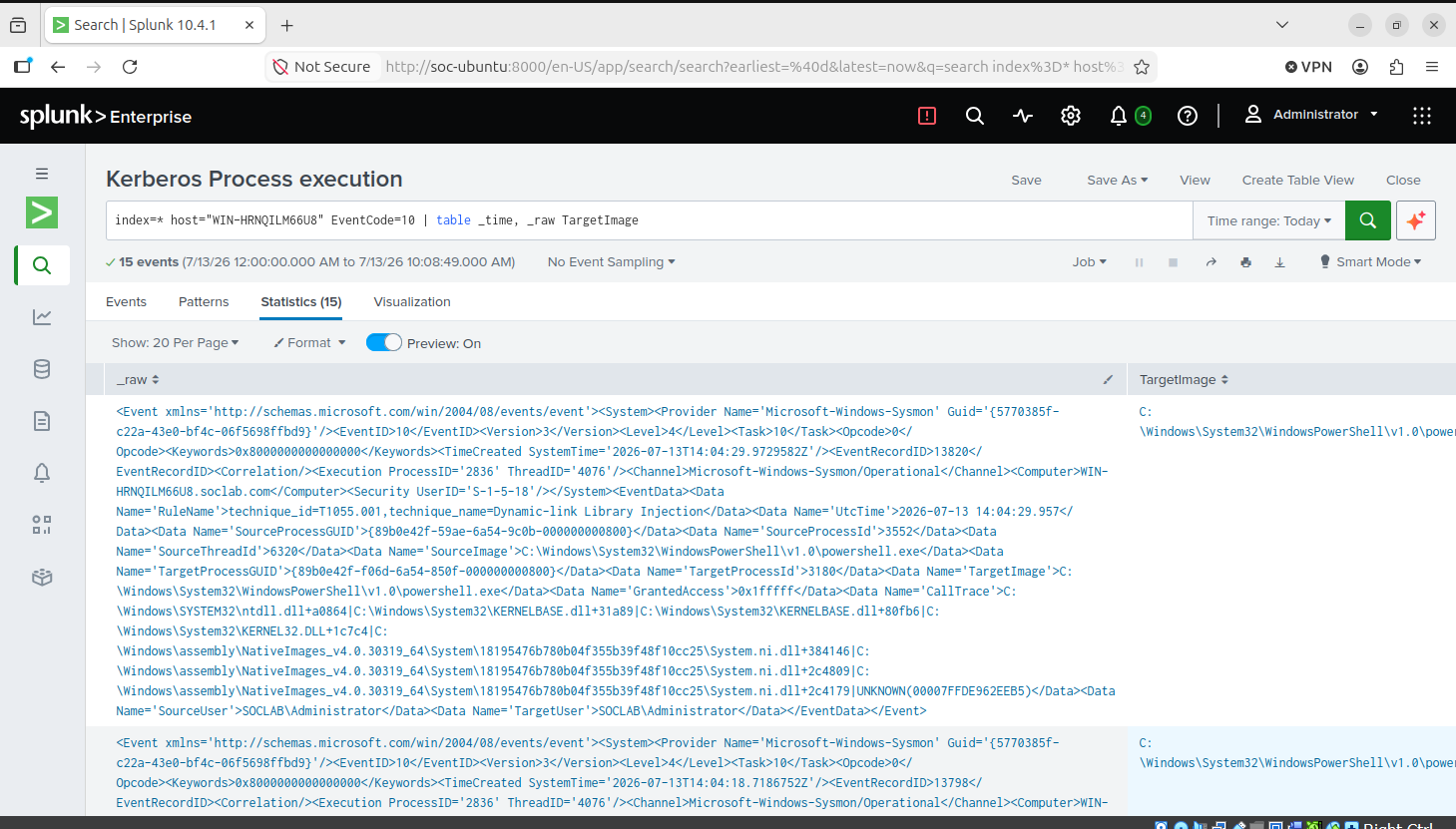Viewport: 1456px width, 829px height.
Task: Open the Format dropdown
Action: coord(309,343)
